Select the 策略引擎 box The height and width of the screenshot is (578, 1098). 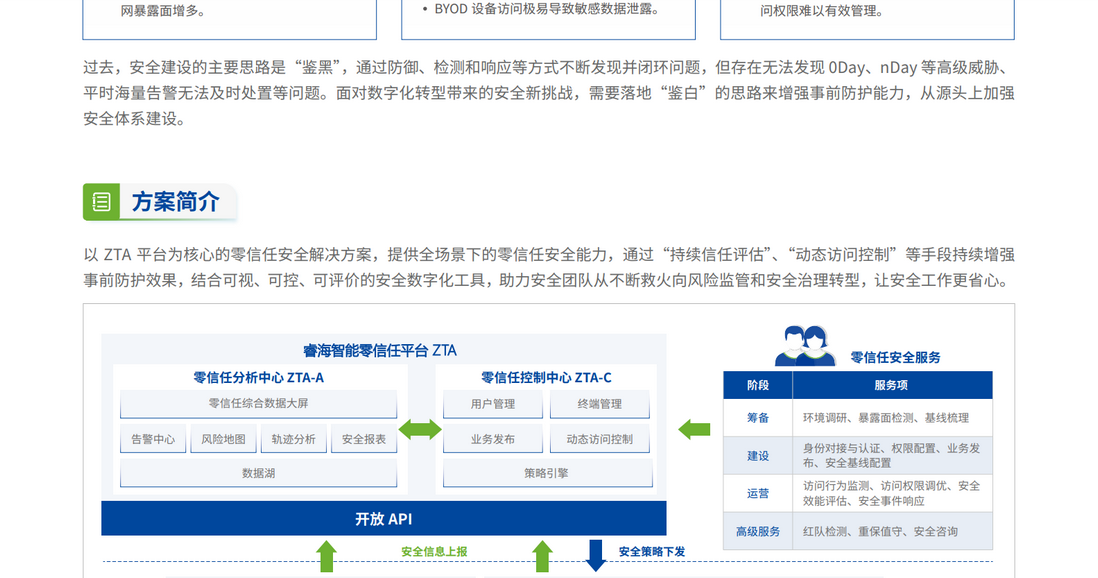[x=548, y=474]
